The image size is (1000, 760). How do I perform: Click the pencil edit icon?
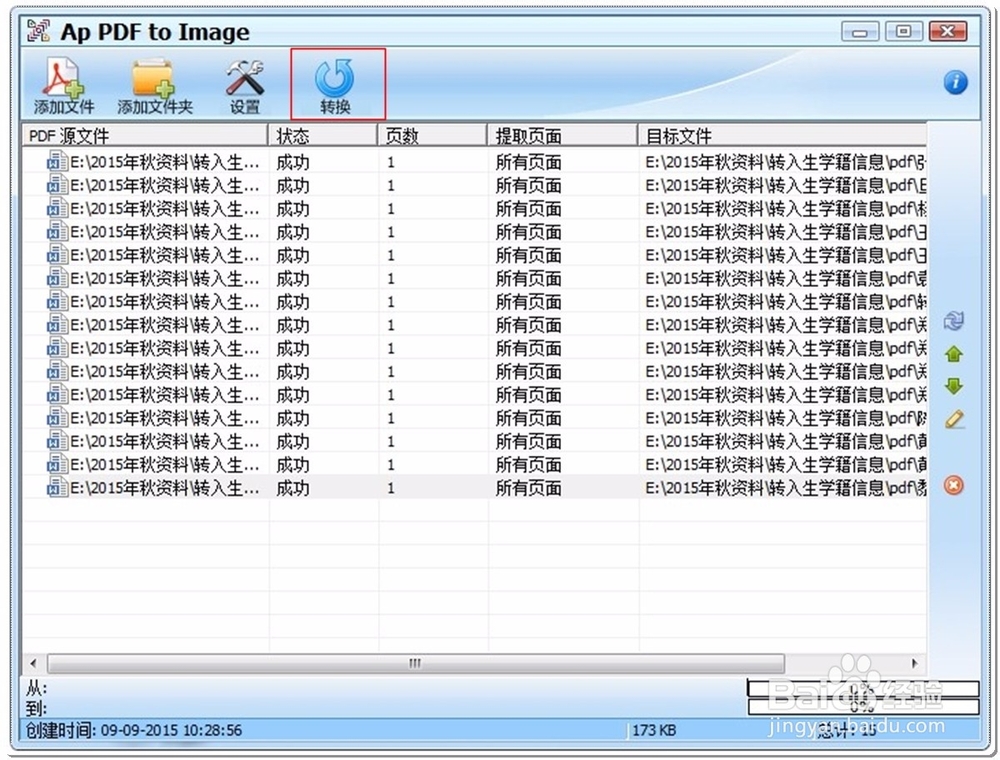[953, 419]
